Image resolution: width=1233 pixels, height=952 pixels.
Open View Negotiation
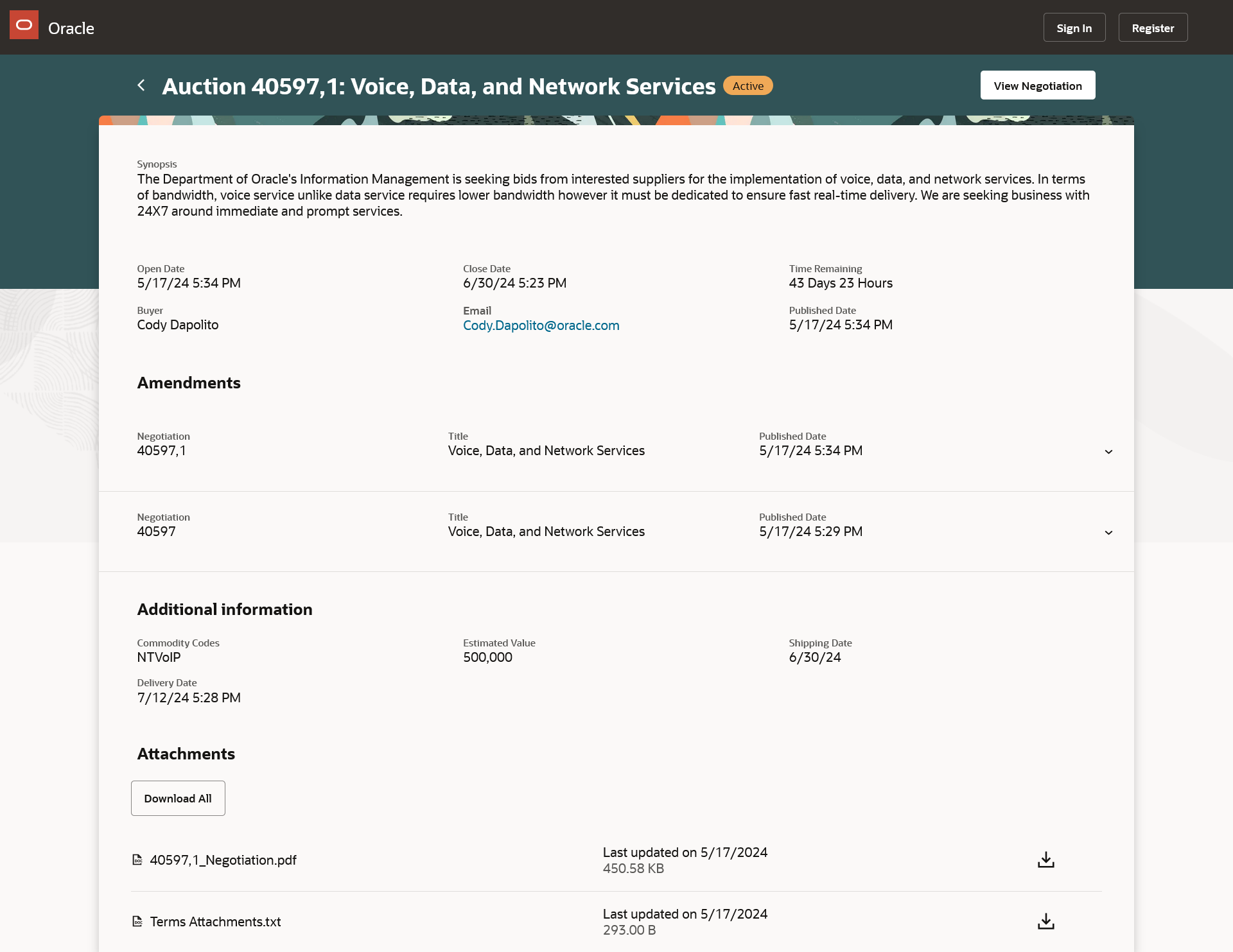click(1038, 85)
